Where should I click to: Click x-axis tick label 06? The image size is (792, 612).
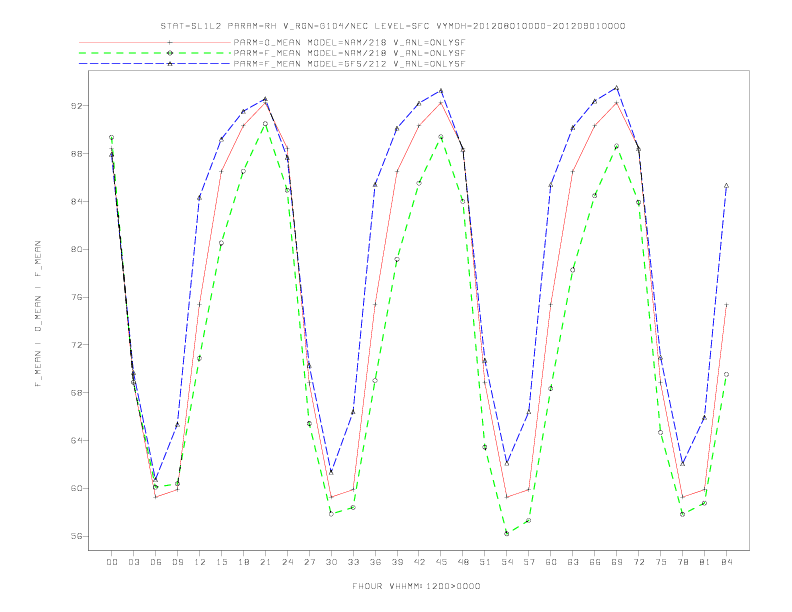click(x=156, y=562)
